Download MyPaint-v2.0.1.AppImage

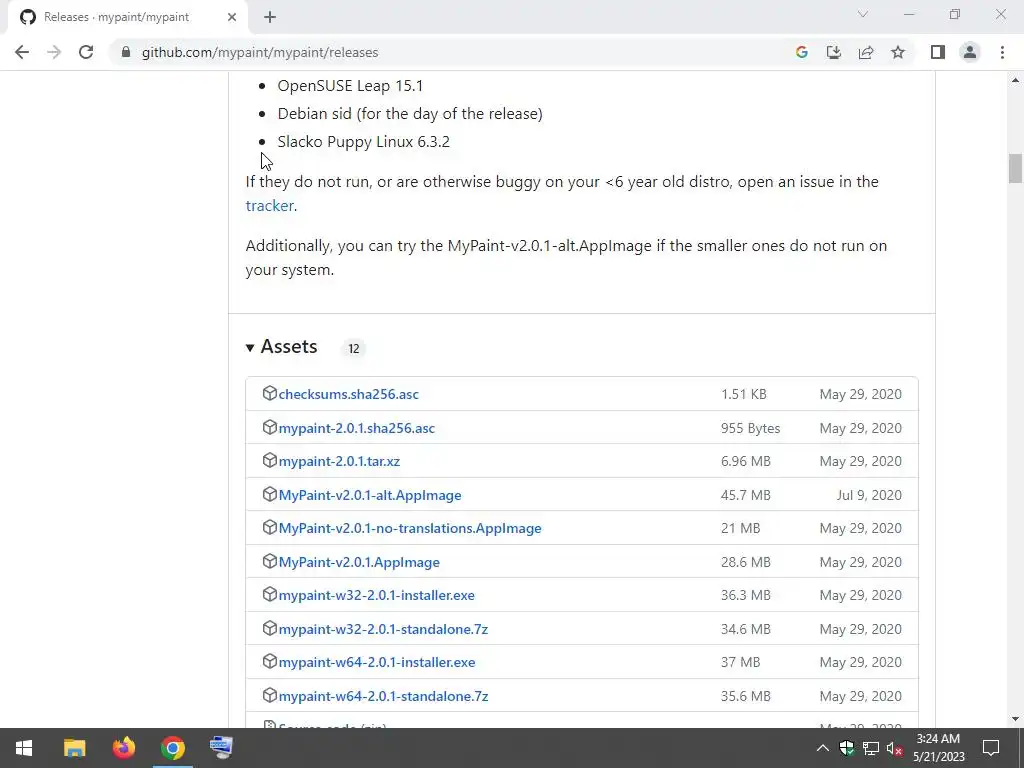pyautogui.click(x=359, y=562)
